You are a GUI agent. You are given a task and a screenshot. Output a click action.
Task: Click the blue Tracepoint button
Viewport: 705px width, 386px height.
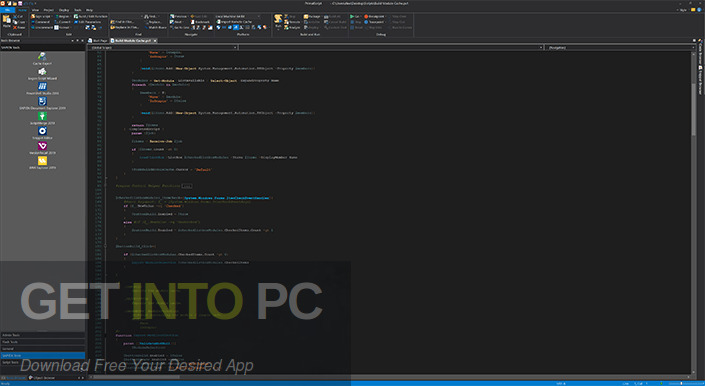point(374,22)
